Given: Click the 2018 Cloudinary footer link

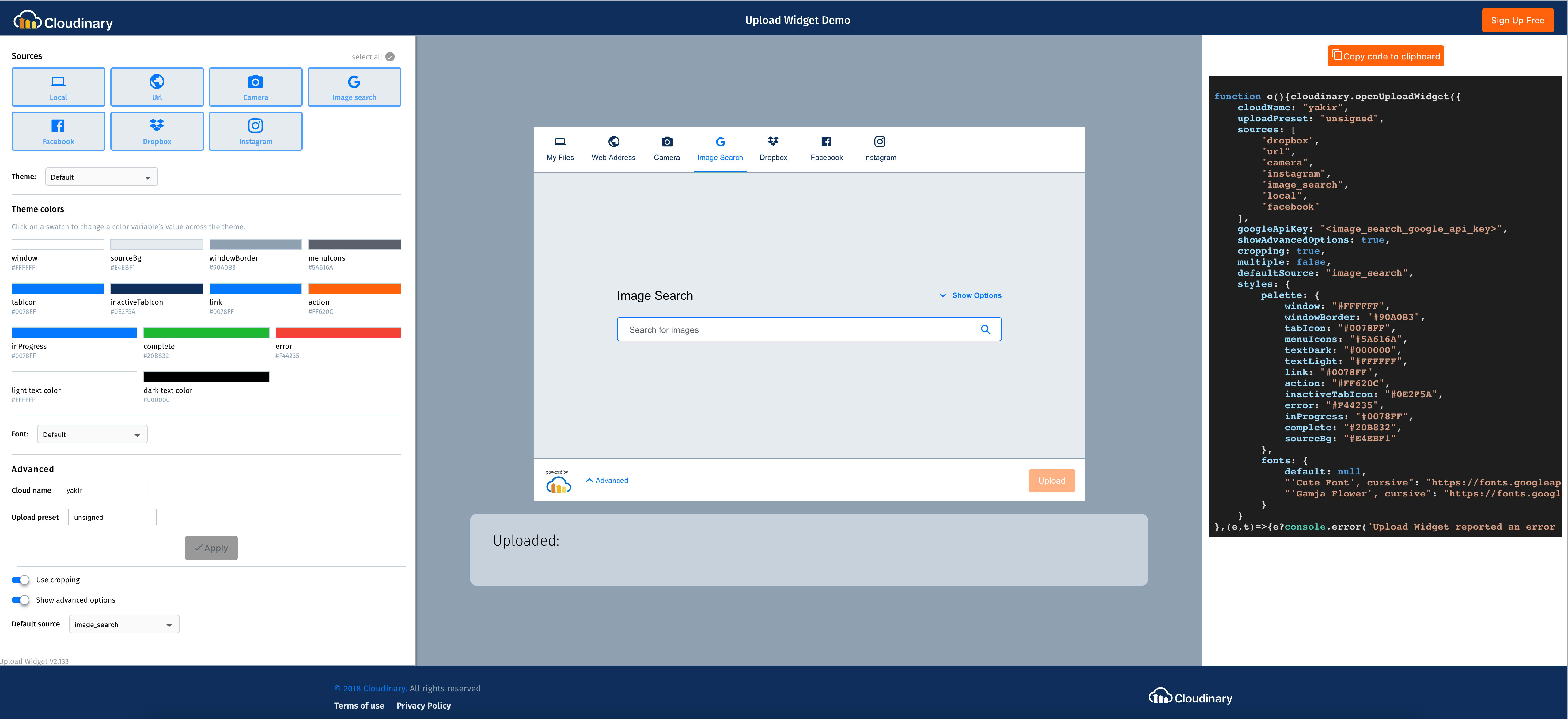Looking at the screenshot, I should coord(371,688).
